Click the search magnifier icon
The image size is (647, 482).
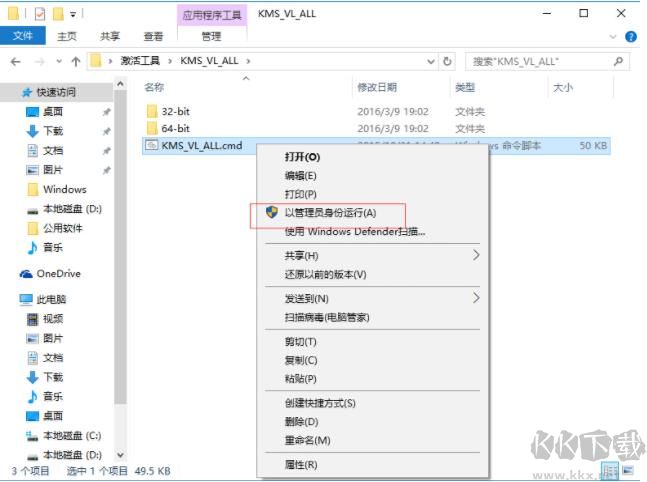point(619,61)
